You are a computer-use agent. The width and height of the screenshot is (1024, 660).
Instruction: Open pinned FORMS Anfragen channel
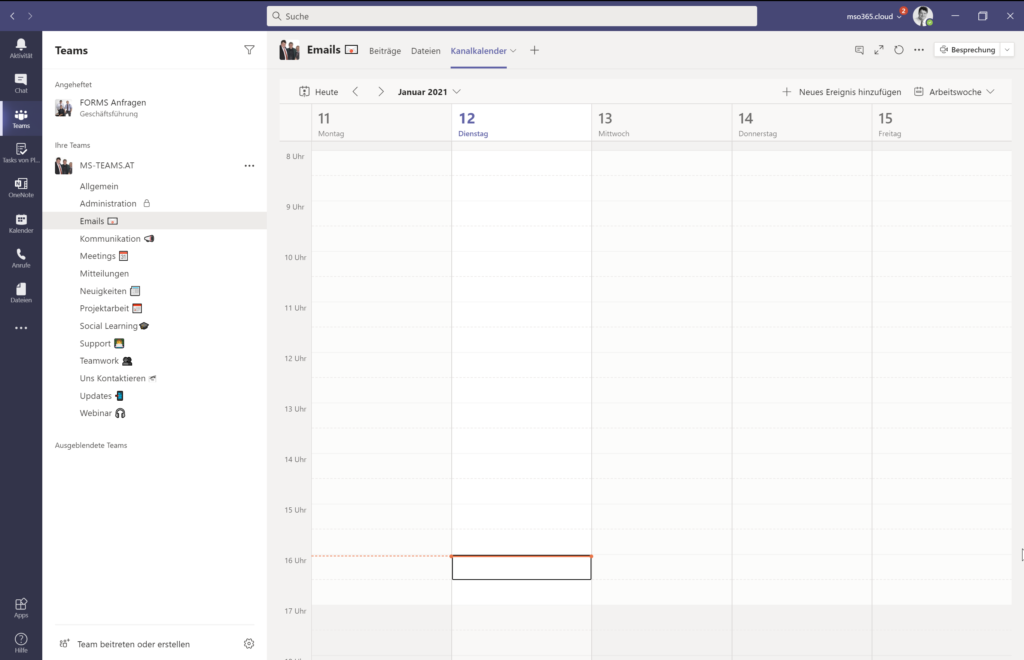[x=154, y=107]
